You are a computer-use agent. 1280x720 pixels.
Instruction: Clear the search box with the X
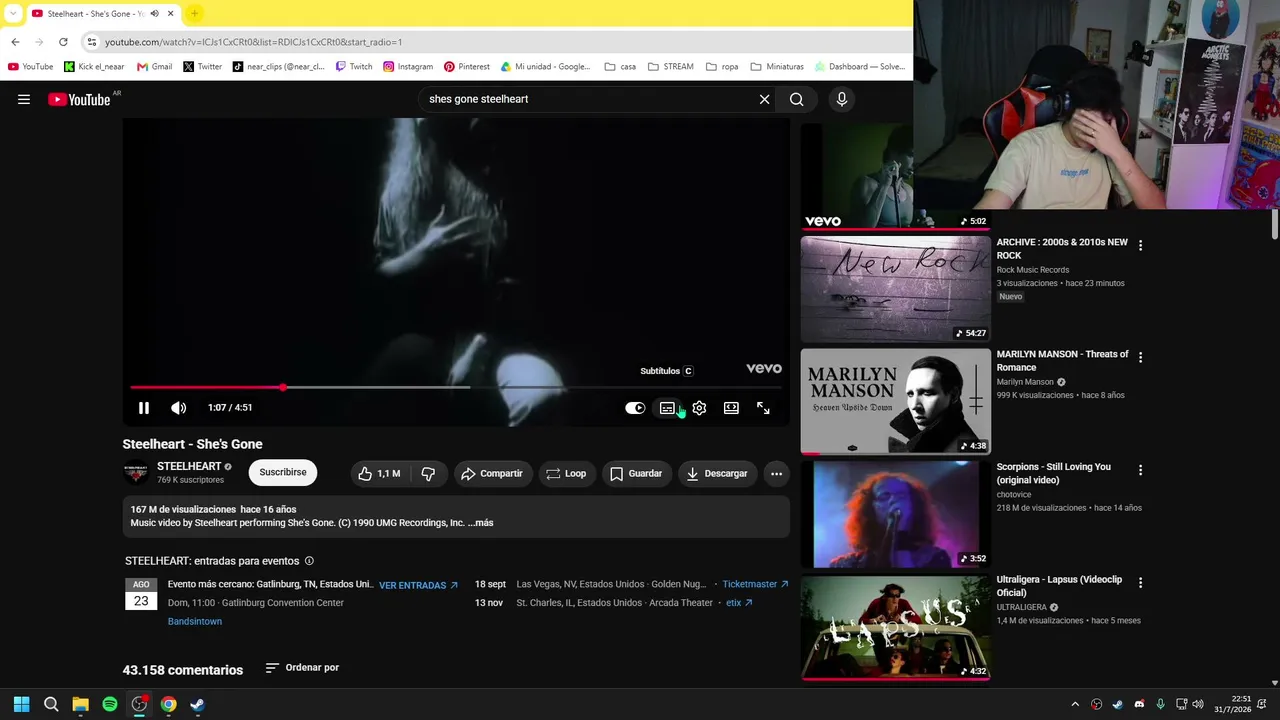coord(764,99)
